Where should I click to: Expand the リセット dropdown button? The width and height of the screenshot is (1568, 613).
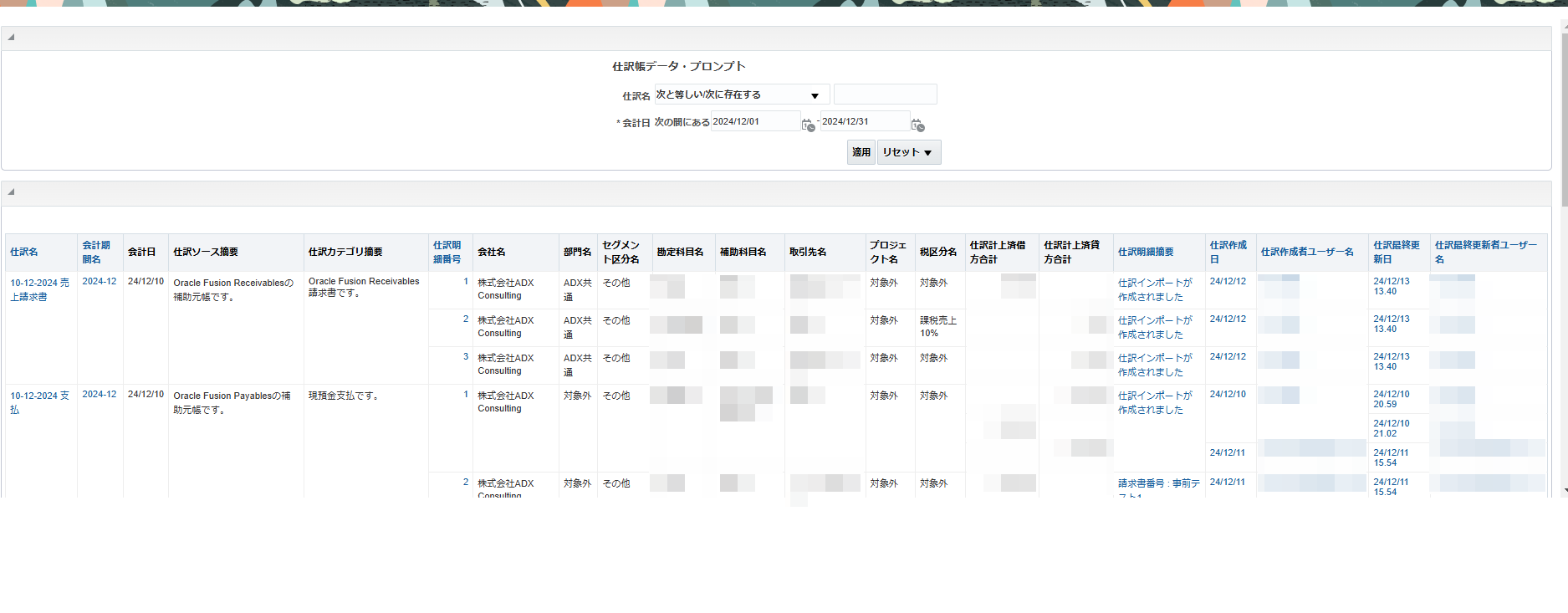(909, 152)
